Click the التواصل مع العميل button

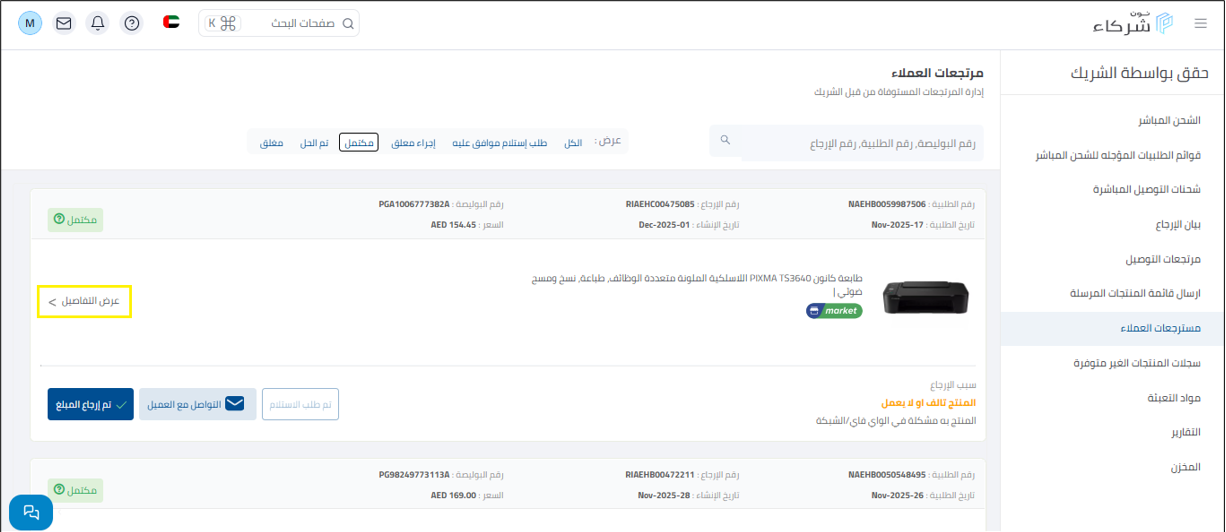coord(197,404)
